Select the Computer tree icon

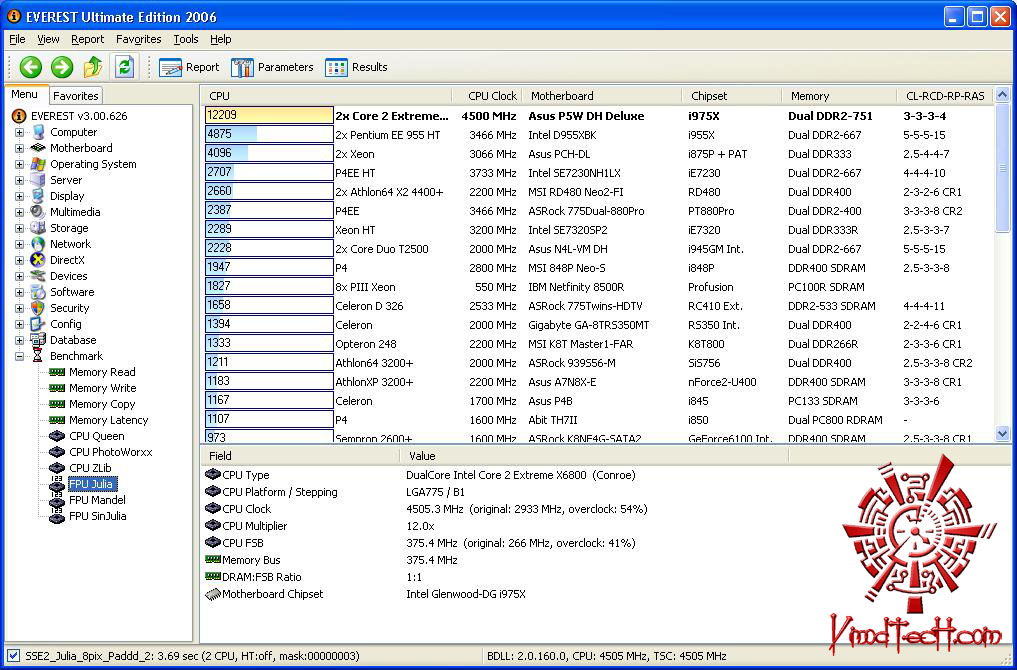(38, 132)
